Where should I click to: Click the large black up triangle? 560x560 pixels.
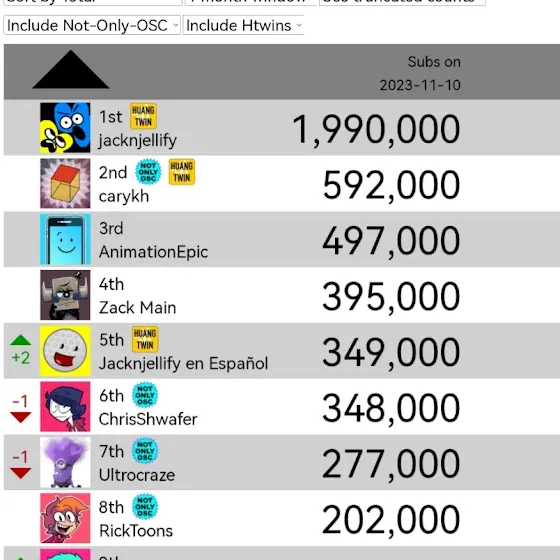coord(71,69)
